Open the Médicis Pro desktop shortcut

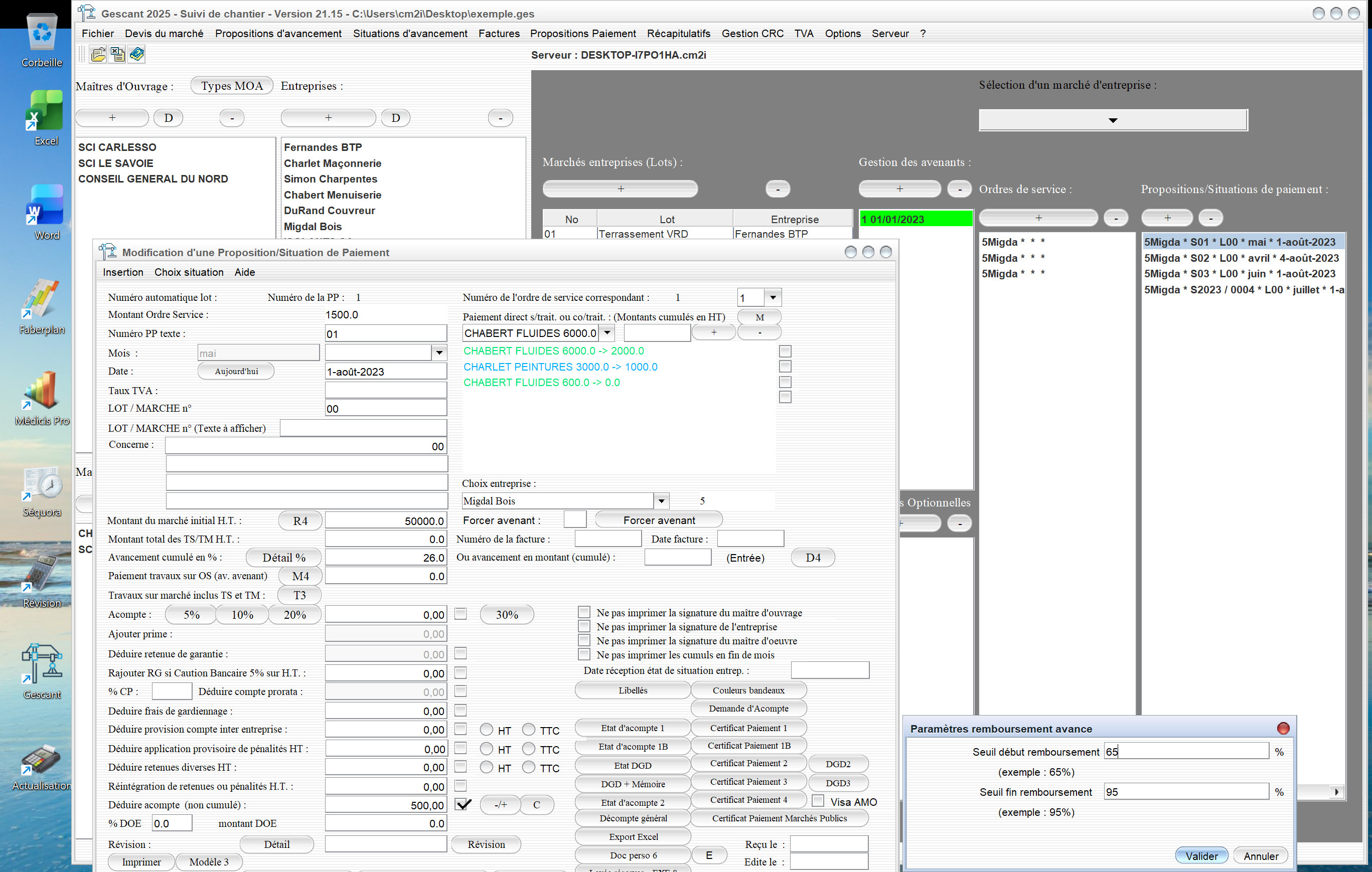tap(42, 398)
